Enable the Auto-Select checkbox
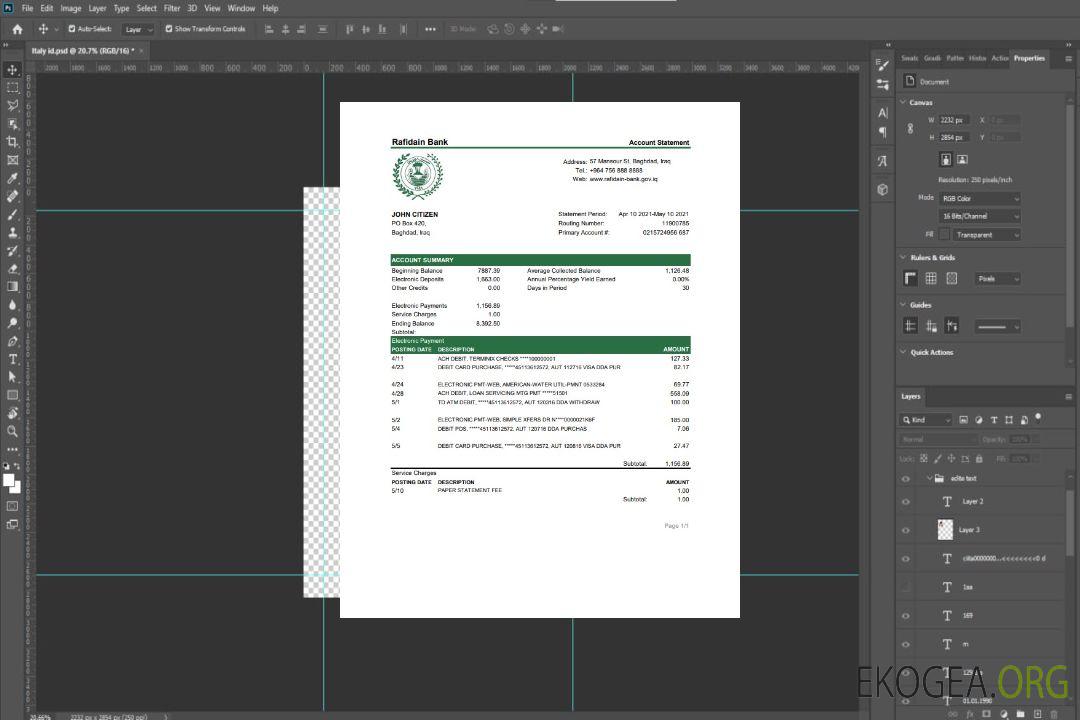Image resolution: width=1080 pixels, height=720 pixels. pyautogui.click(x=72, y=29)
